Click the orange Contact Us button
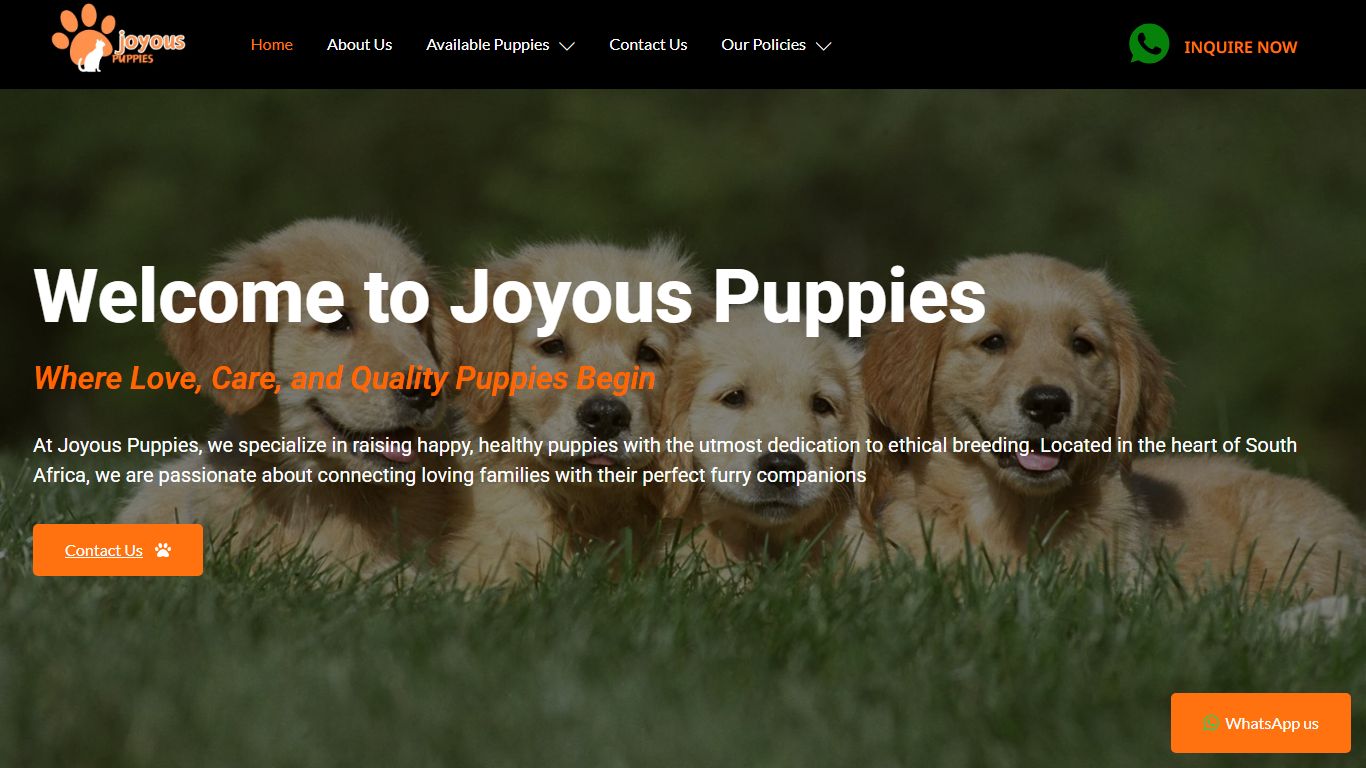This screenshot has height=768, width=1366. tap(118, 550)
